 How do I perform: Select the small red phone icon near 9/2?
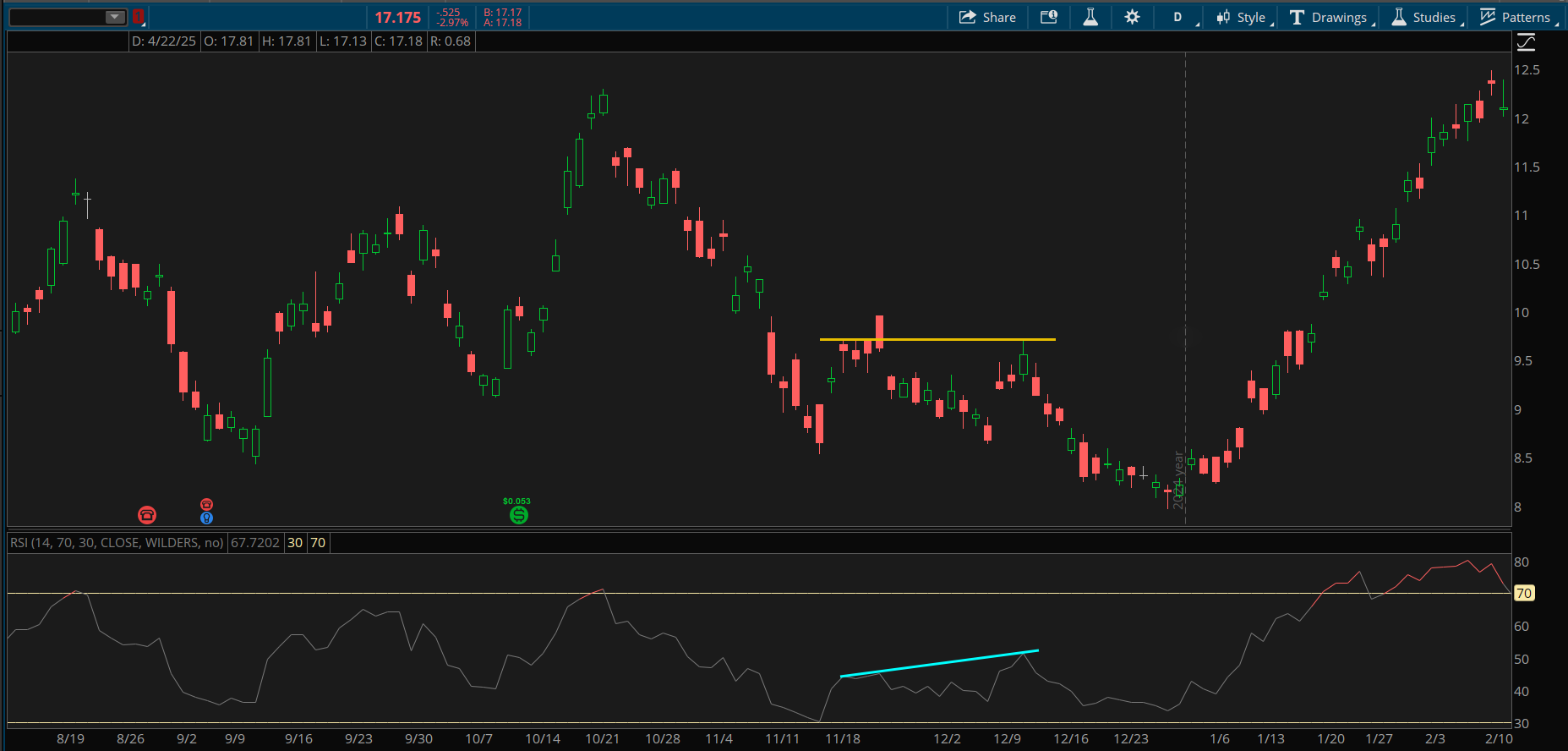[x=206, y=504]
